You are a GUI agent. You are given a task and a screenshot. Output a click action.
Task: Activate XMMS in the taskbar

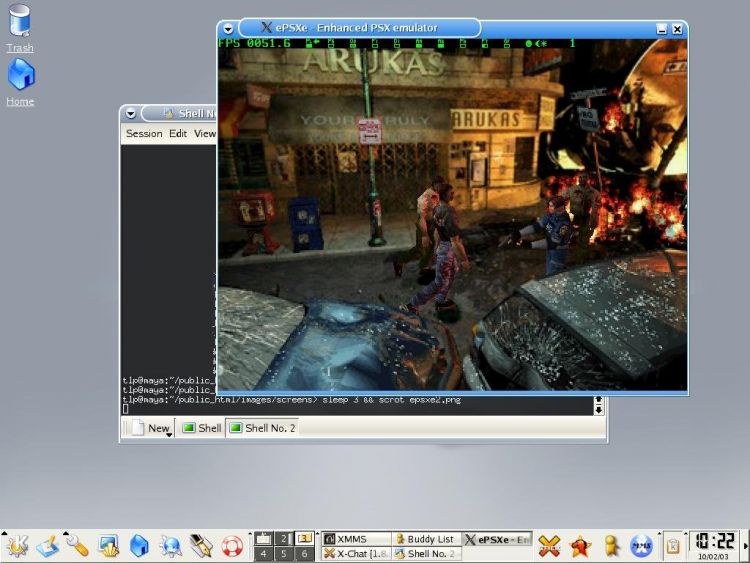(356, 539)
